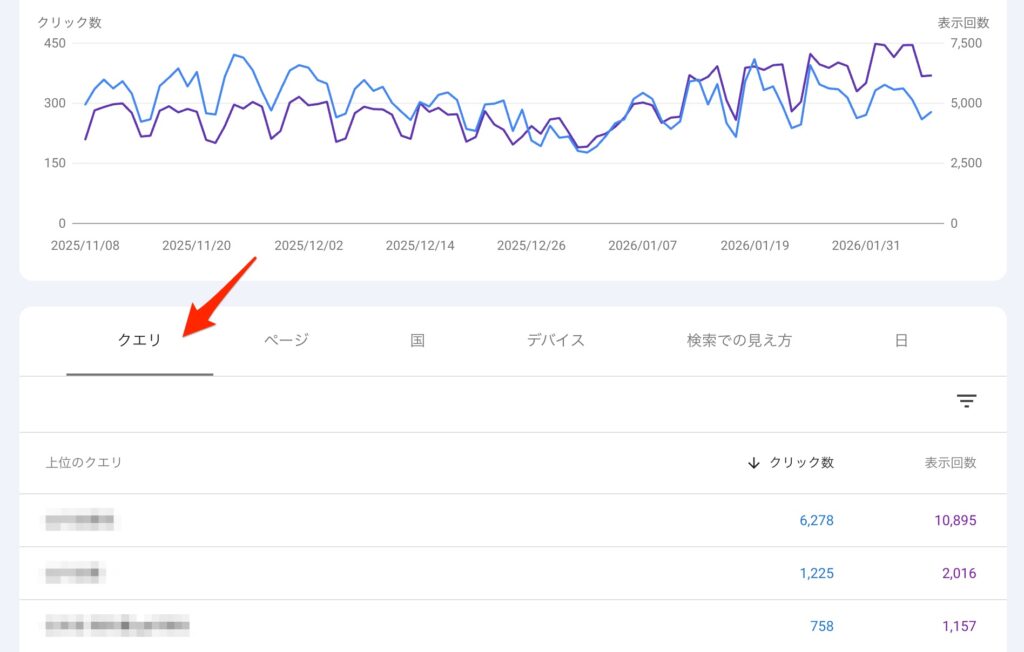Switch to the デバイス tab
This screenshot has height=652, width=1024.
[x=555, y=340]
